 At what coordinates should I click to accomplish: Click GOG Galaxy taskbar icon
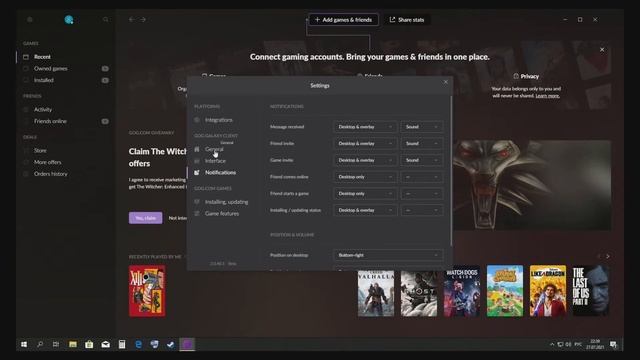pos(187,344)
